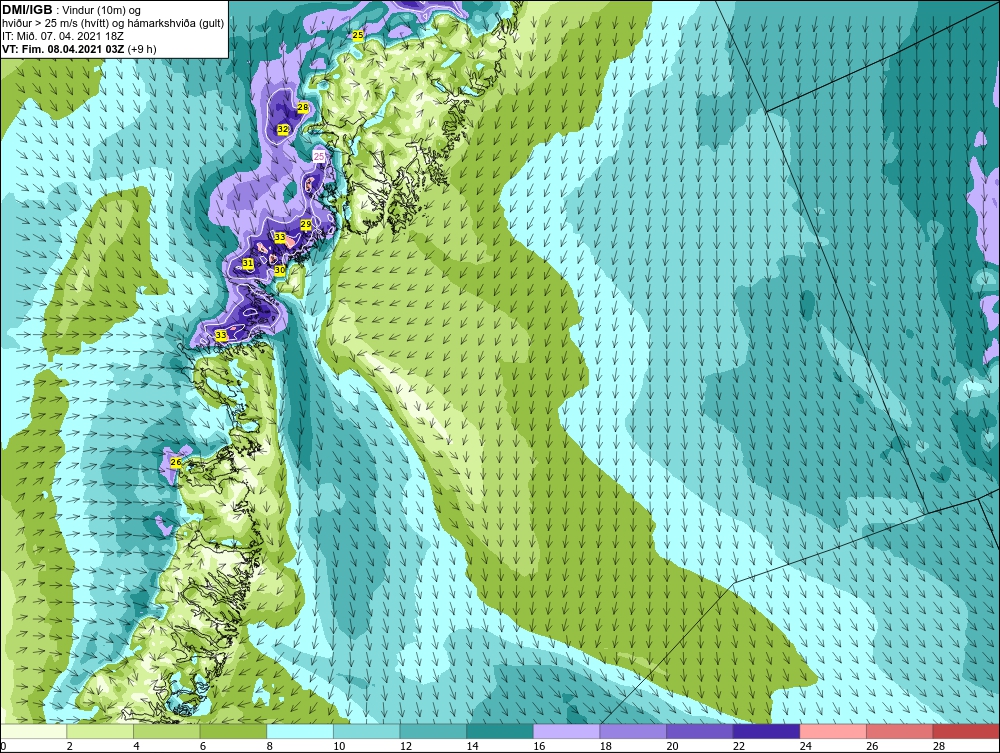Click the number 24 on the legend scale

(805, 746)
